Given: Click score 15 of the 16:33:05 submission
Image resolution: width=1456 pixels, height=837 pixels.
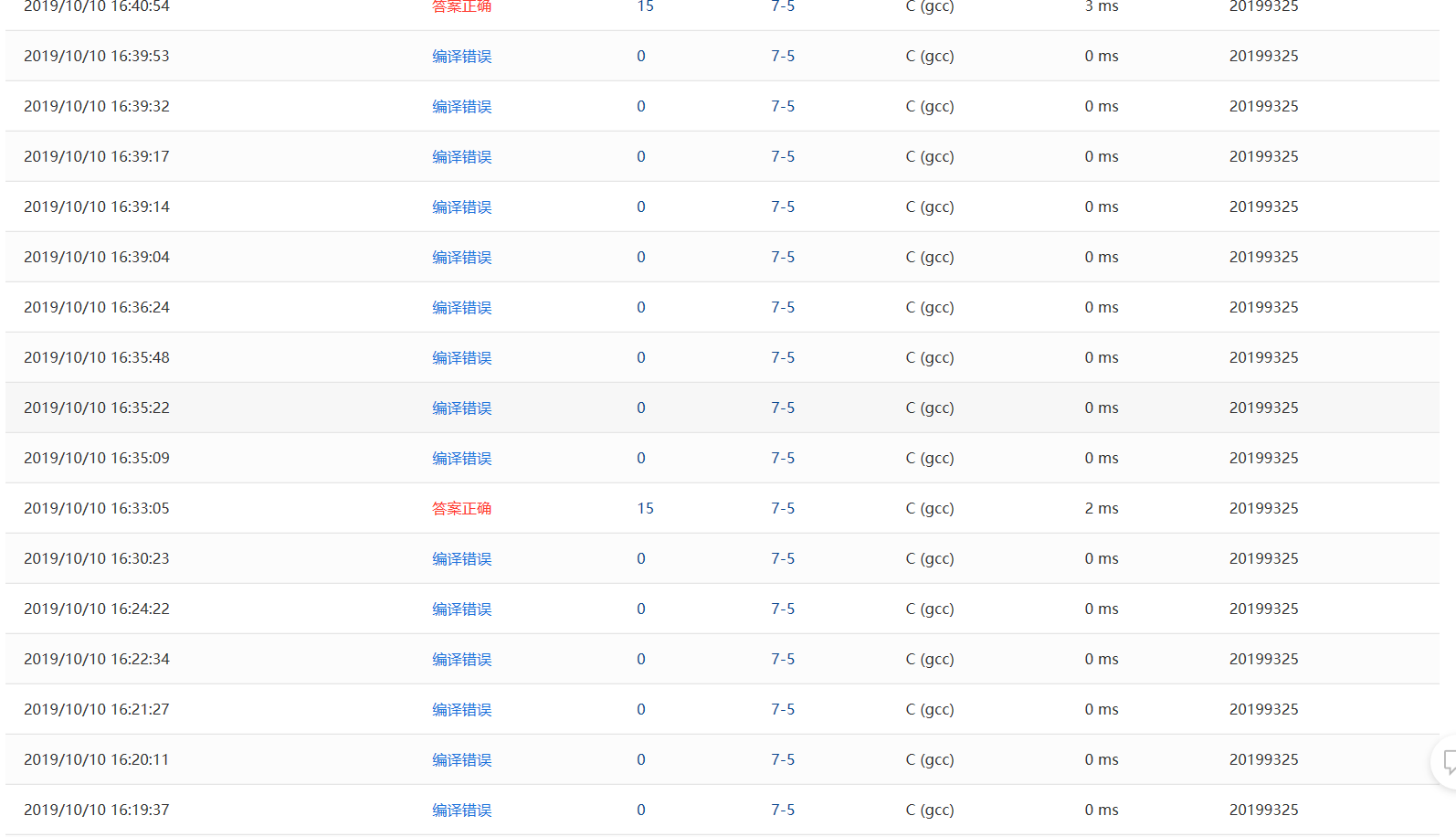Looking at the screenshot, I should tap(645, 509).
